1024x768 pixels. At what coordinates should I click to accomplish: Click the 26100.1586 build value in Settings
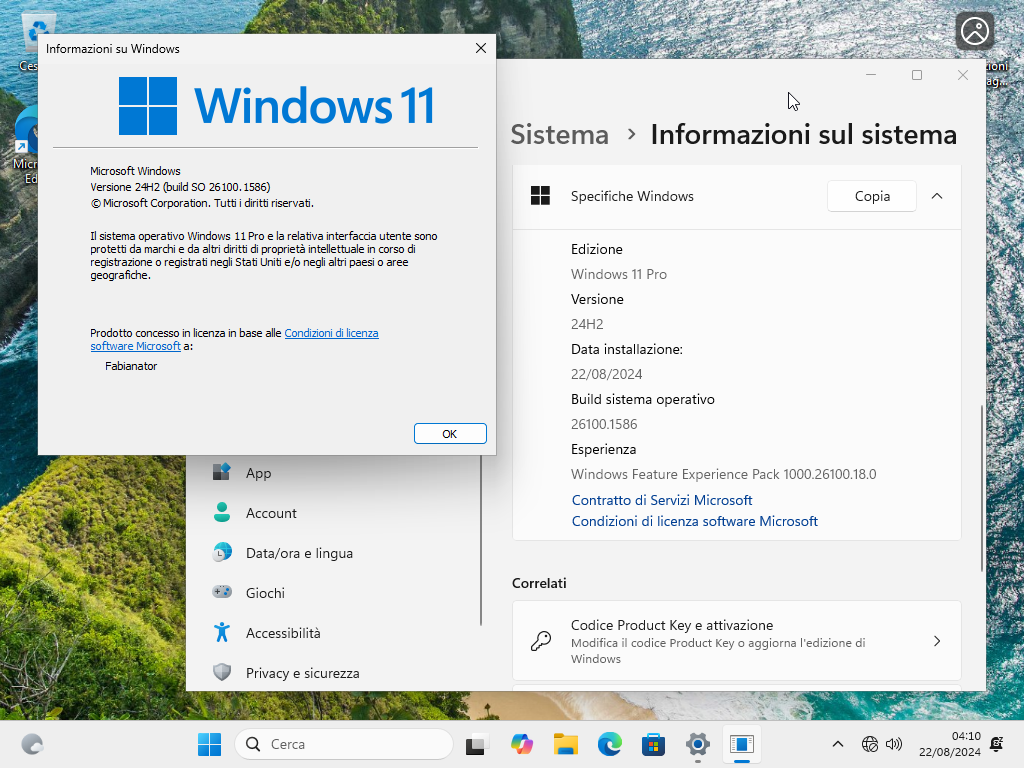(x=604, y=424)
